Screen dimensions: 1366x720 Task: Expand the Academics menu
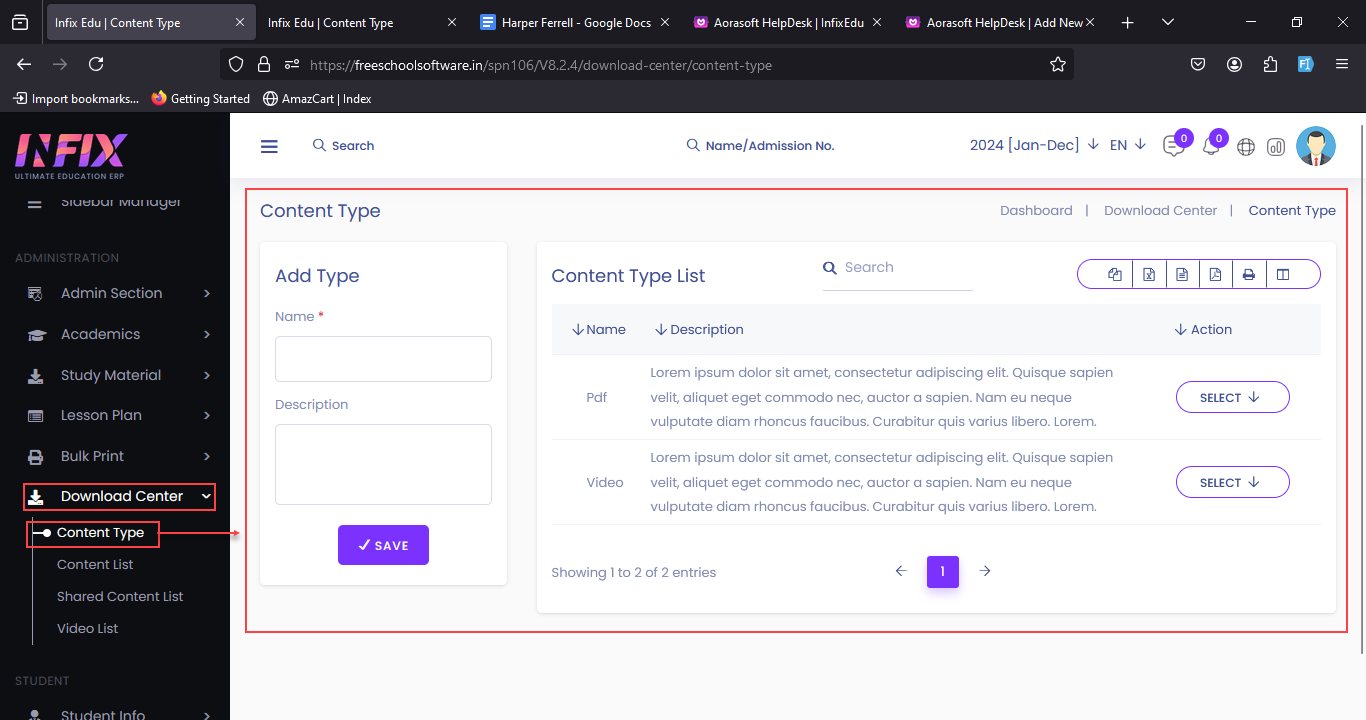[119, 334]
